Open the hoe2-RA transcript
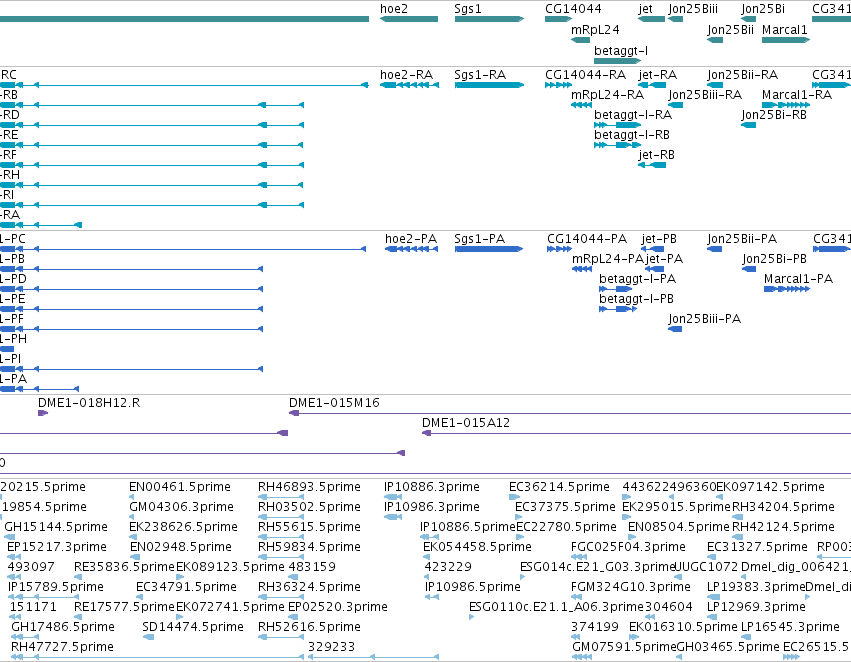Screen dimensions: 851x662 [409, 85]
